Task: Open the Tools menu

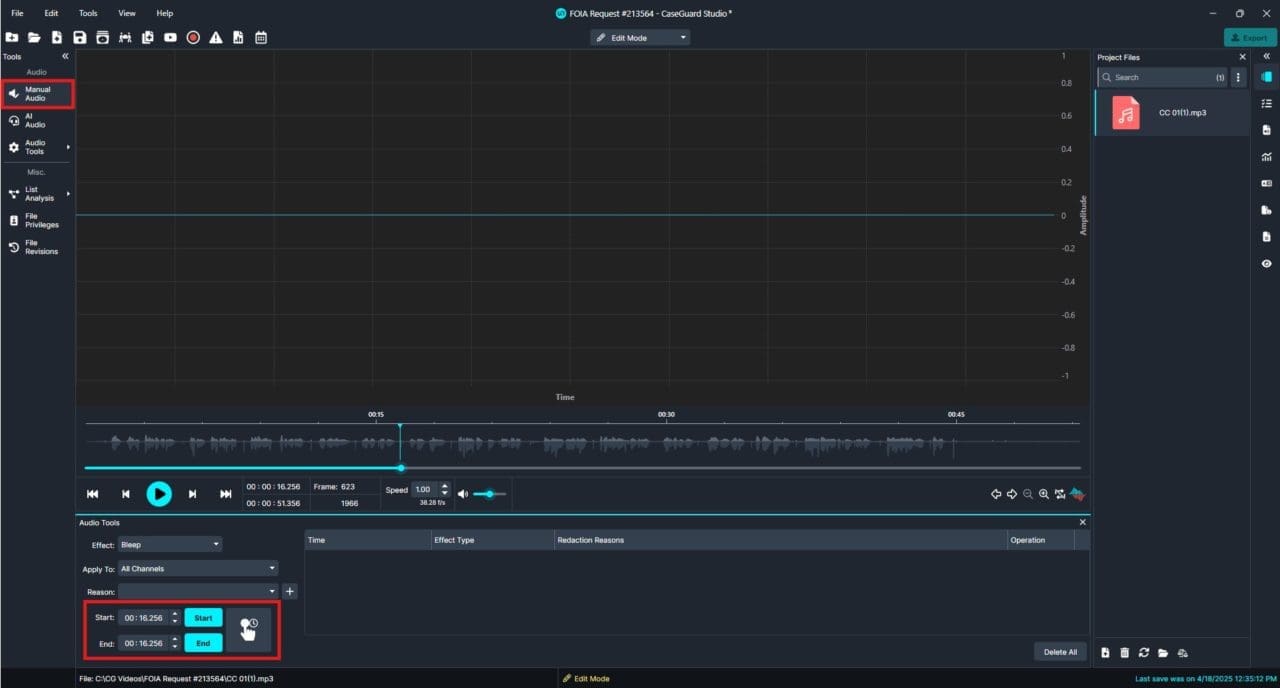Action: pos(88,13)
